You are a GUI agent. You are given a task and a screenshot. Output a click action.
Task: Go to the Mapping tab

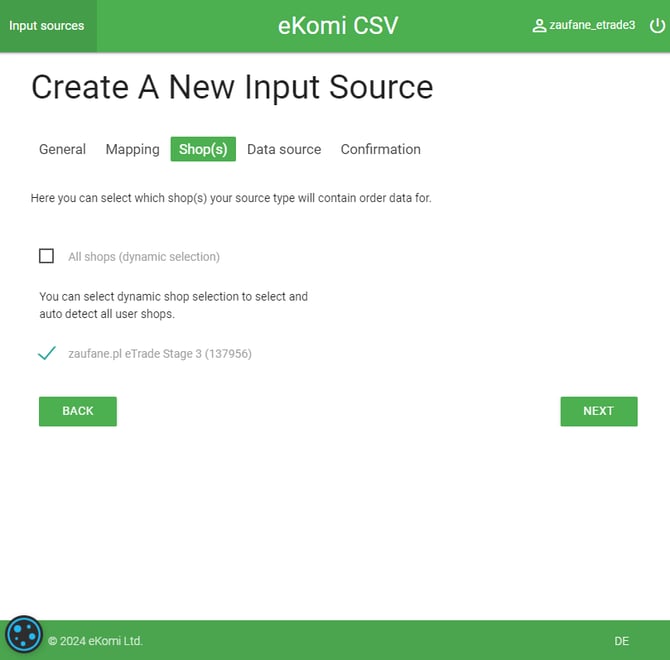[132, 149]
